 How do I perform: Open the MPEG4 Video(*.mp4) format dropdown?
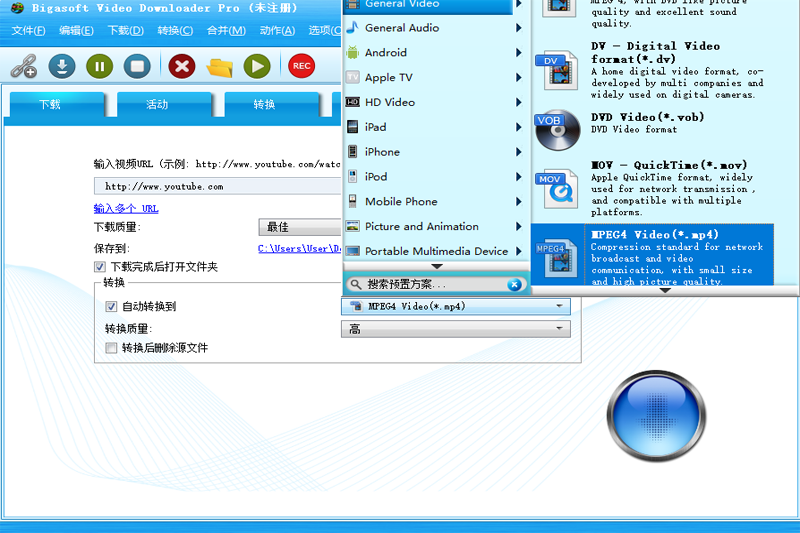coord(455,307)
